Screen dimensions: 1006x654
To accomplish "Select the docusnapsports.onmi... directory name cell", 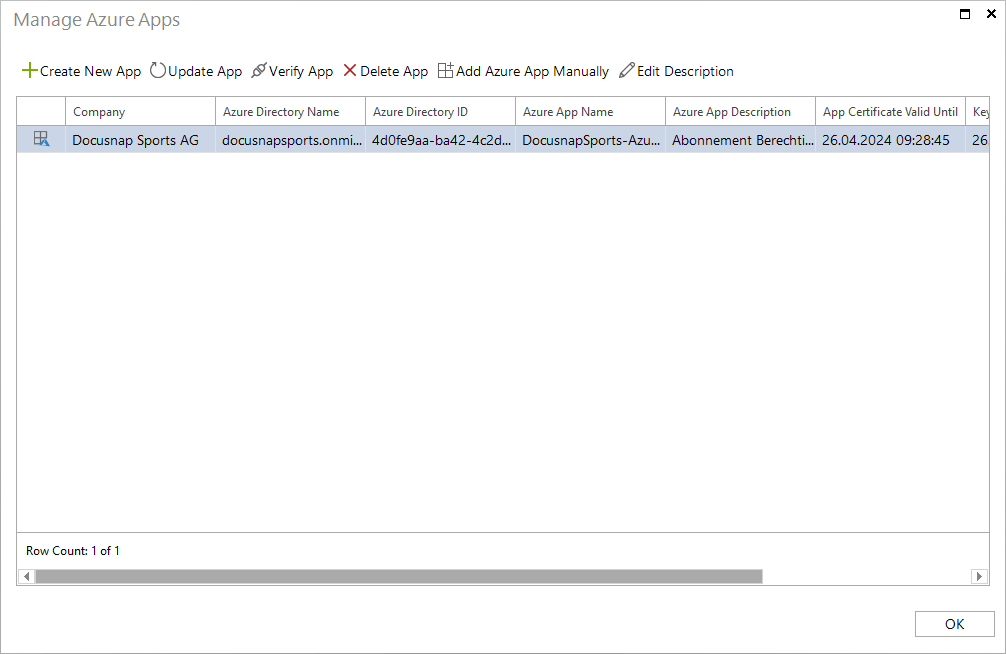I will [291, 140].
